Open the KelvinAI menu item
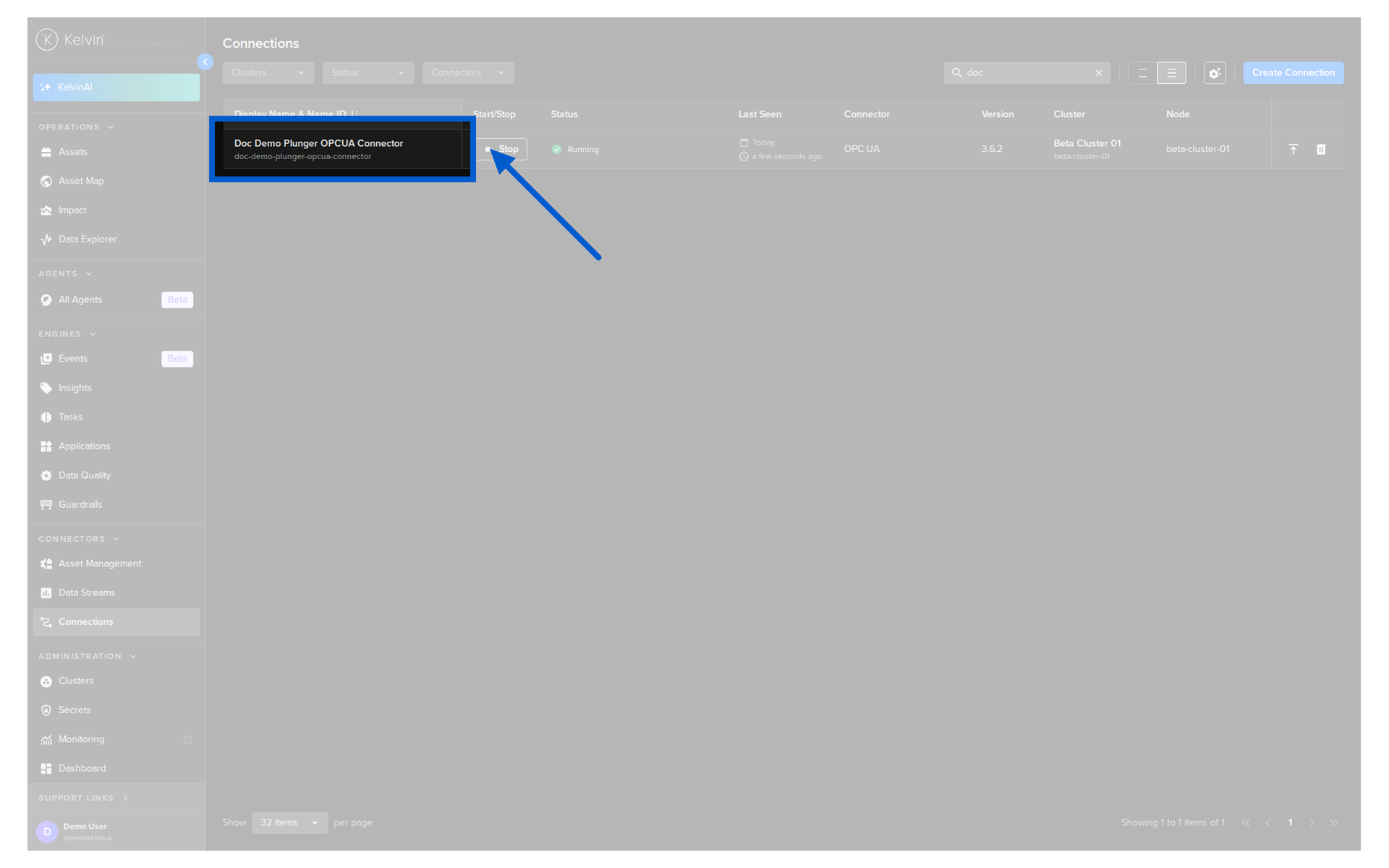Screen dimensions: 1389x868 click(116, 88)
